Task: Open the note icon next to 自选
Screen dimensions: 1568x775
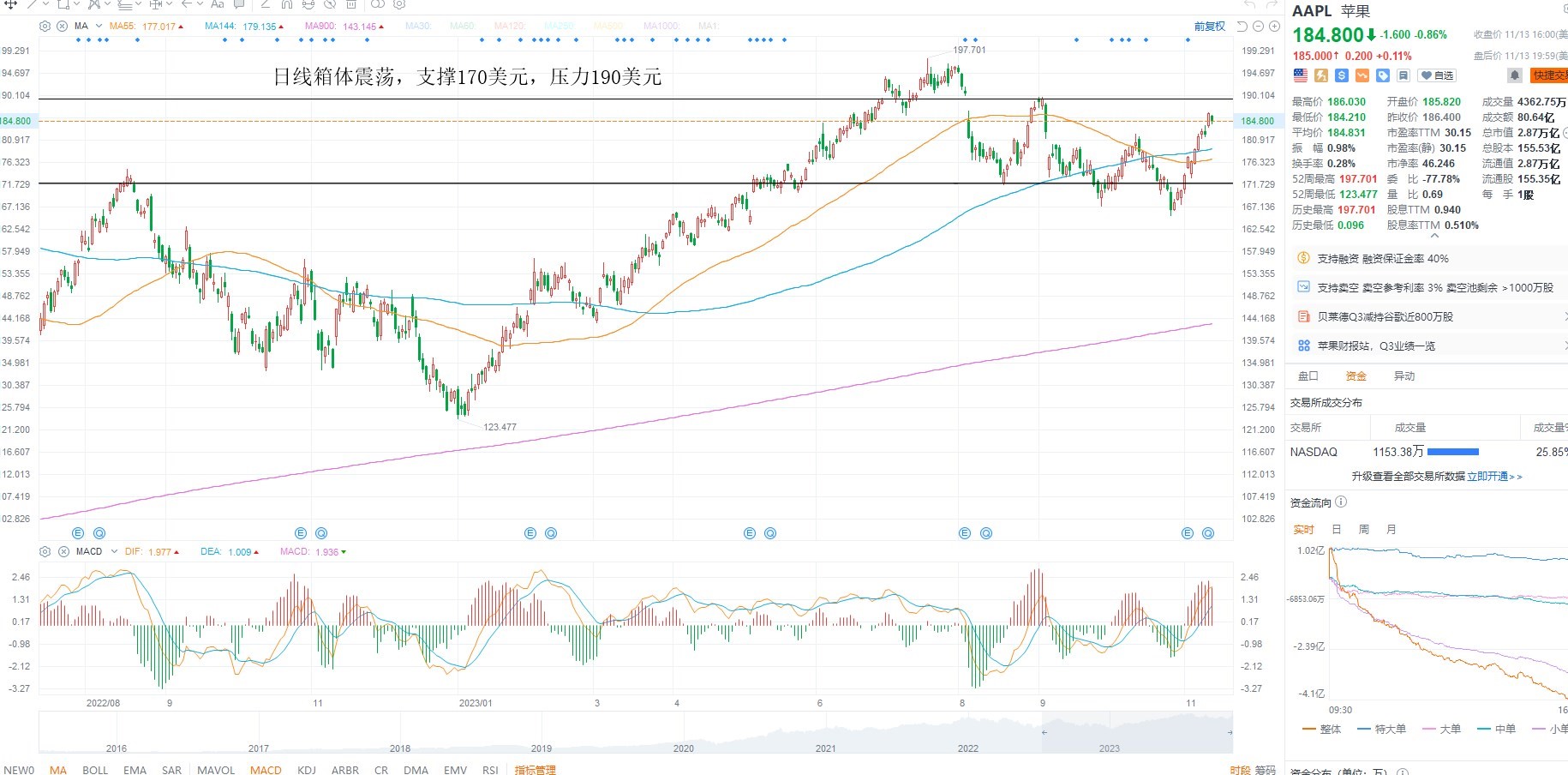Action: pyautogui.click(x=1403, y=75)
